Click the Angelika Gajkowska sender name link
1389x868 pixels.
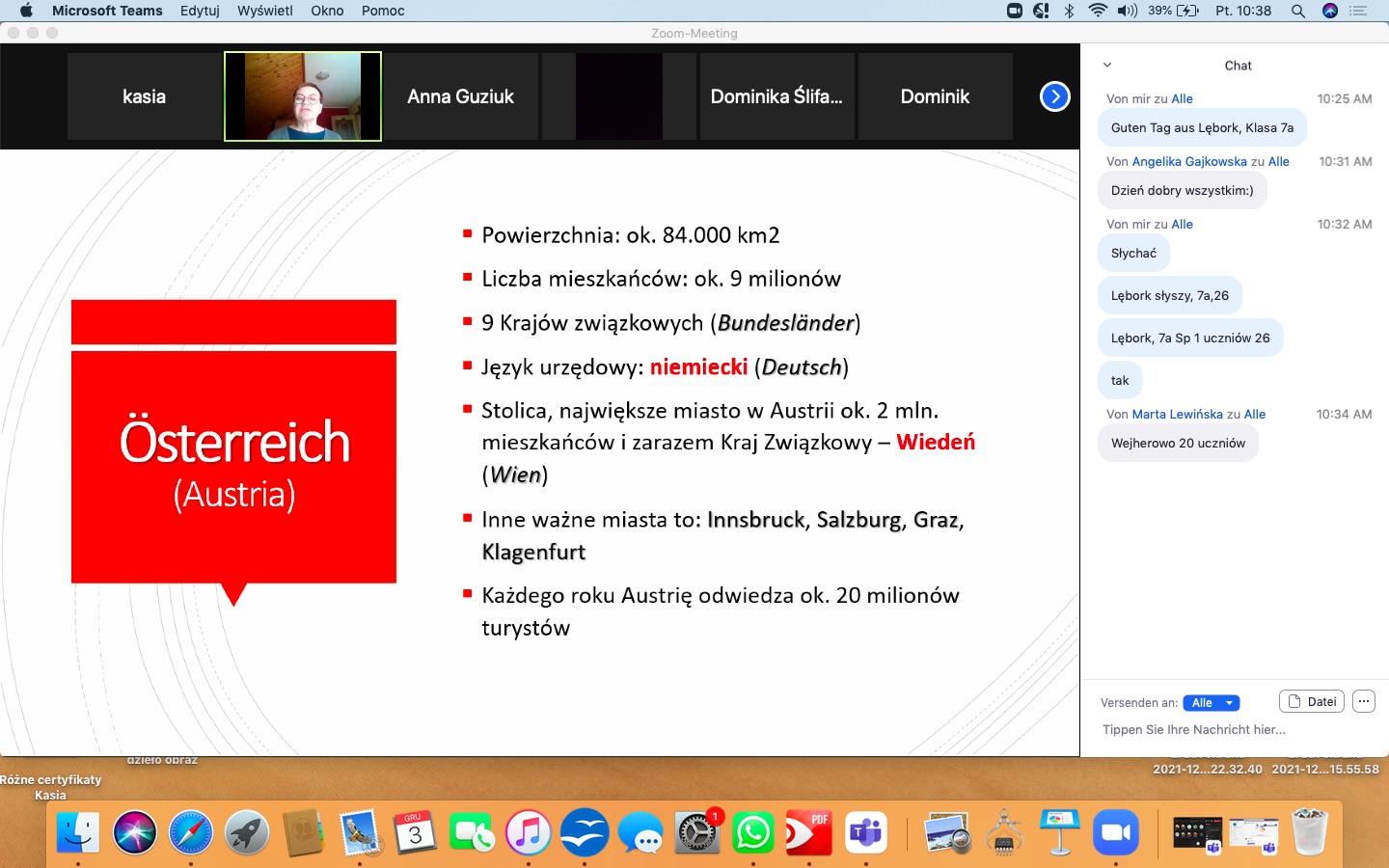pos(1188,161)
